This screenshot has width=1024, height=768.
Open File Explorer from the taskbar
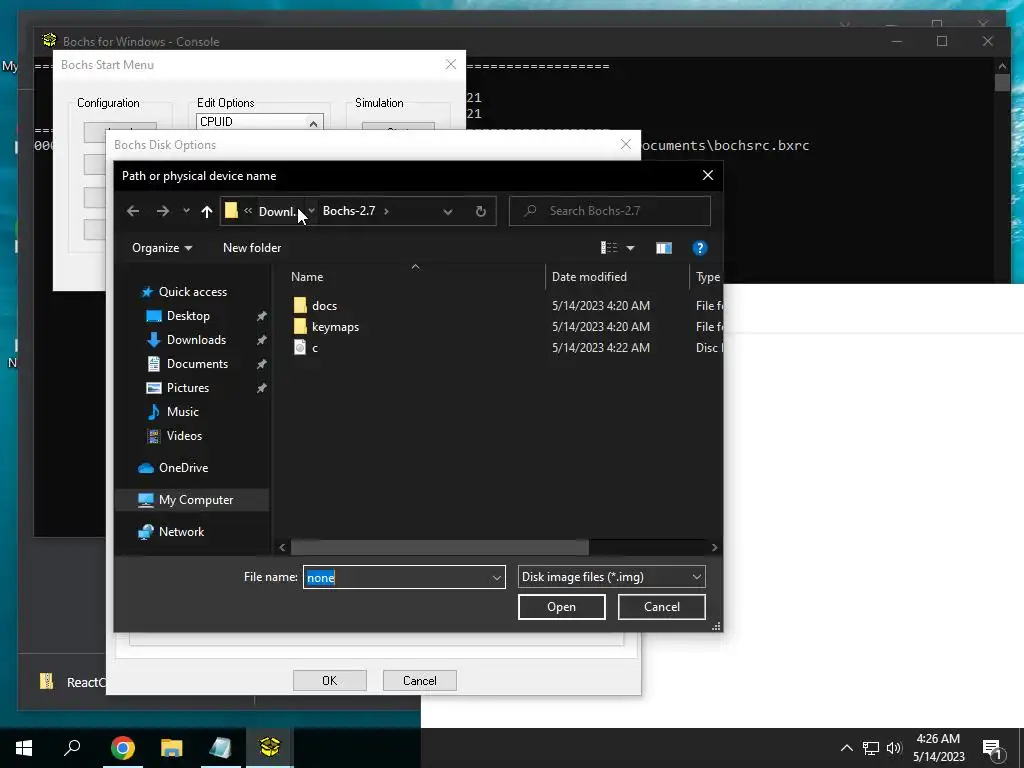tap(171, 748)
